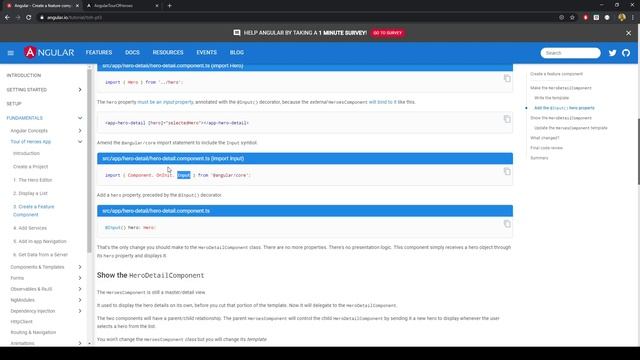Open the browser profile avatar
This screenshot has width=640, height=360.
tap(622, 18)
